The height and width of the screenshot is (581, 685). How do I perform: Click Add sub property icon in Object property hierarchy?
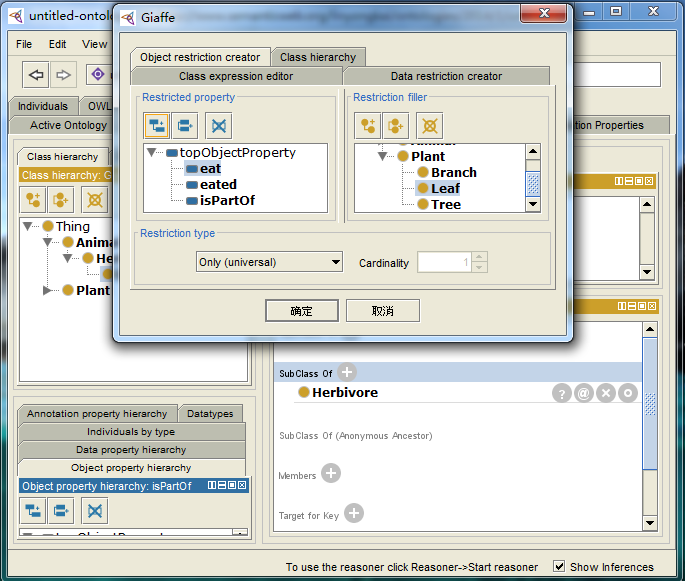pyautogui.click(x=33, y=511)
